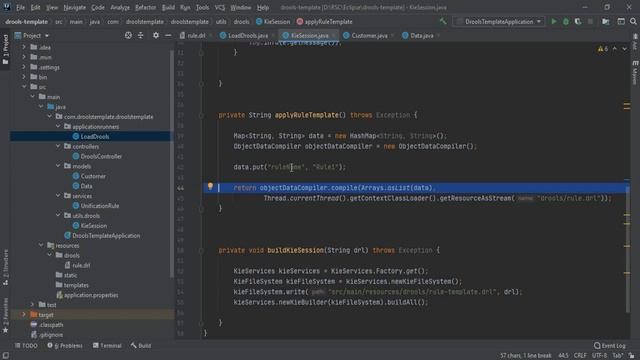Click the UTF-8 encoding status
The width and height of the screenshot is (640, 360).
(x=599, y=356)
